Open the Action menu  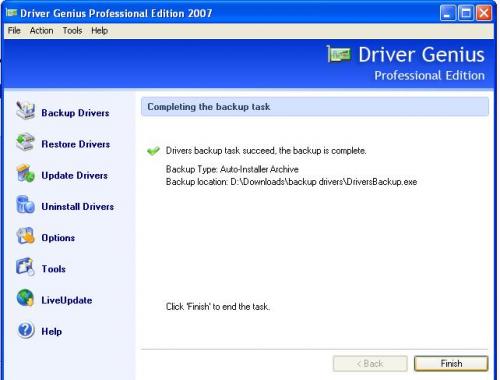pos(41,31)
